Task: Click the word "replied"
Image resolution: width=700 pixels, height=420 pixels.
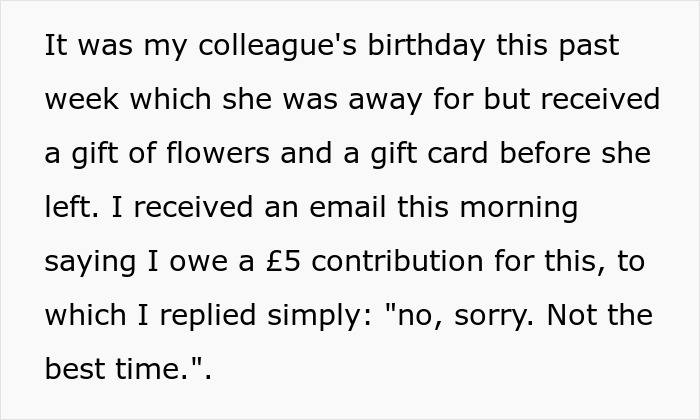Action: pyautogui.click(x=208, y=317)
